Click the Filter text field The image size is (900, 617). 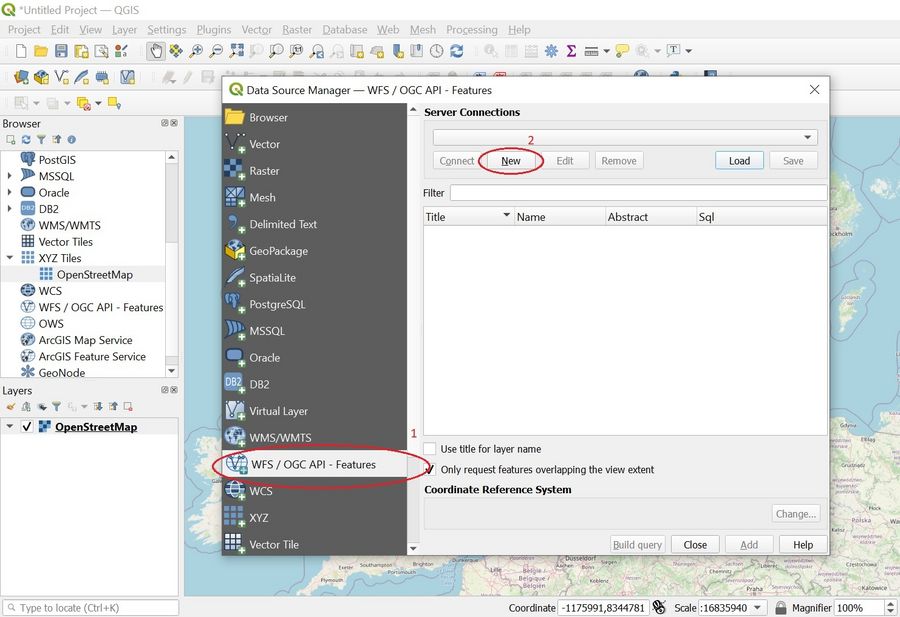click(x=638, y=193)
